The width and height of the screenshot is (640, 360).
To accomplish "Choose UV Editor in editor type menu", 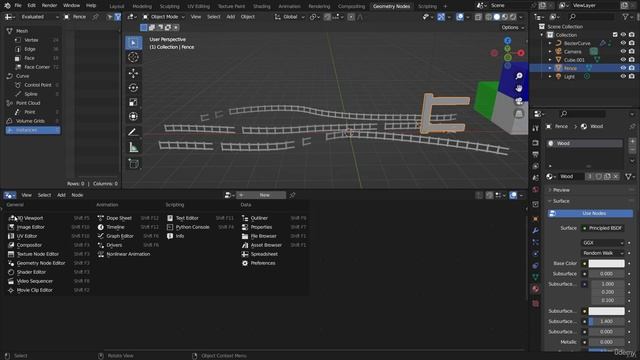I will tap(27, 236).
